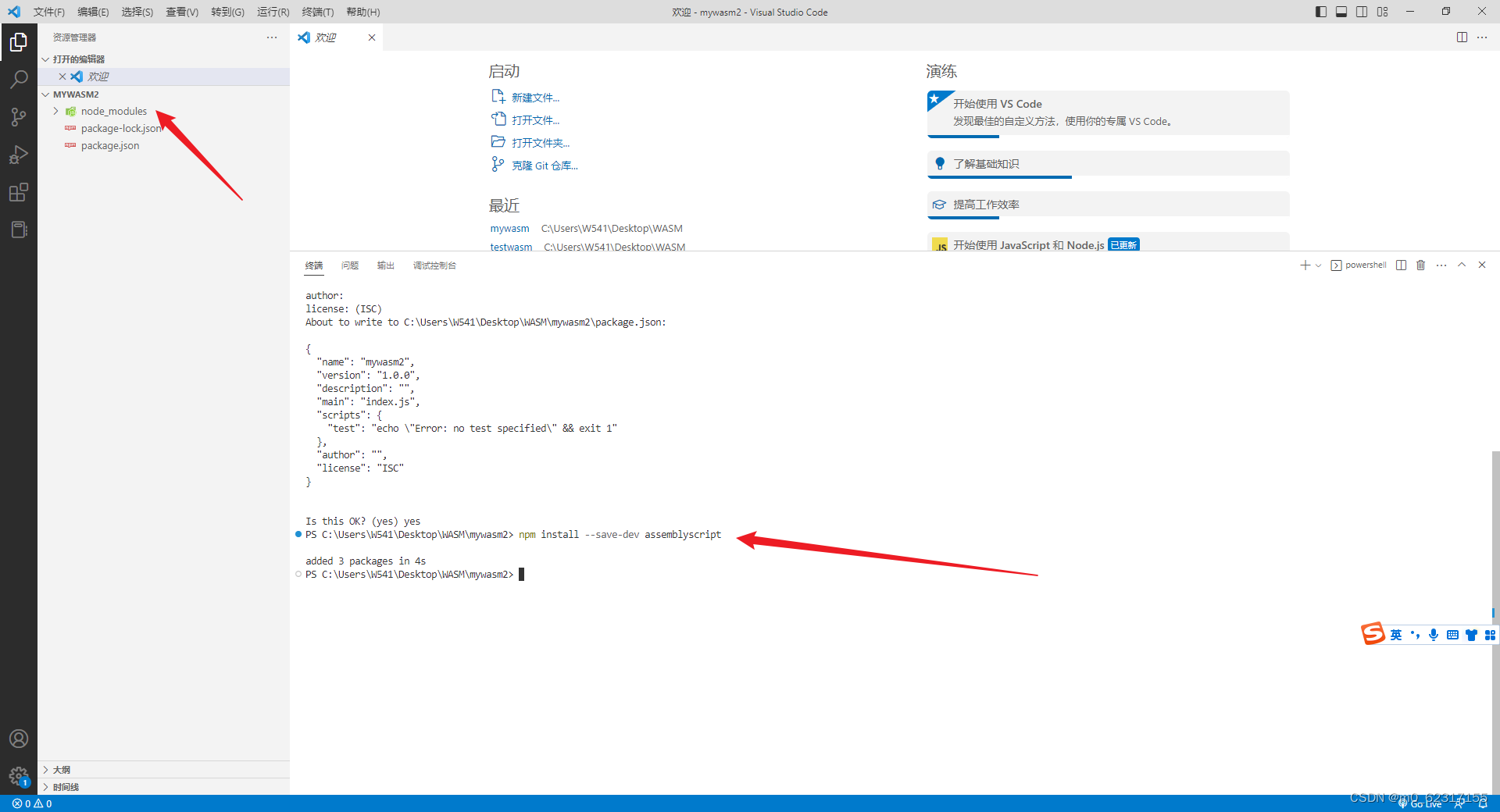Kill the active terminal with trash icon
This screenshot has height=812, width=1500.
click(x=1420, y=265)
